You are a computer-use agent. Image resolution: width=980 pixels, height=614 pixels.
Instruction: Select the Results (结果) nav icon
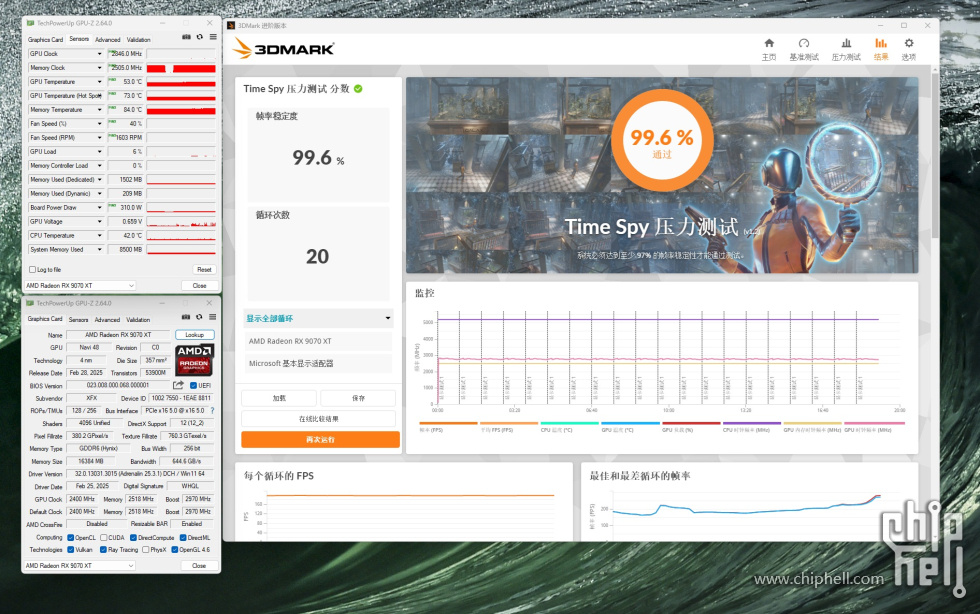pyautogui.click(x=881, y=49)
